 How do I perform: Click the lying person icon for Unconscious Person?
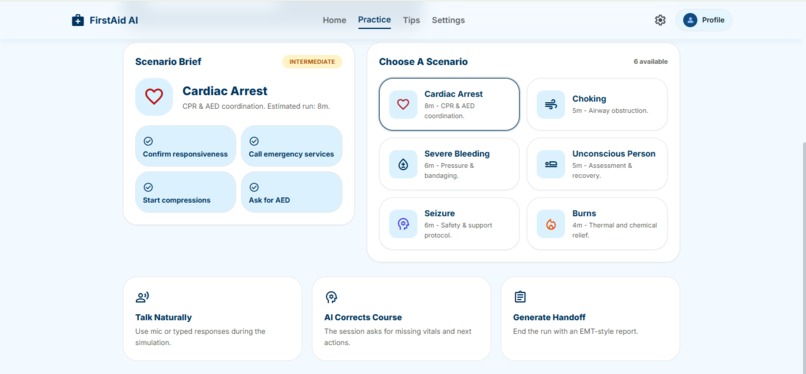(551, 164)
